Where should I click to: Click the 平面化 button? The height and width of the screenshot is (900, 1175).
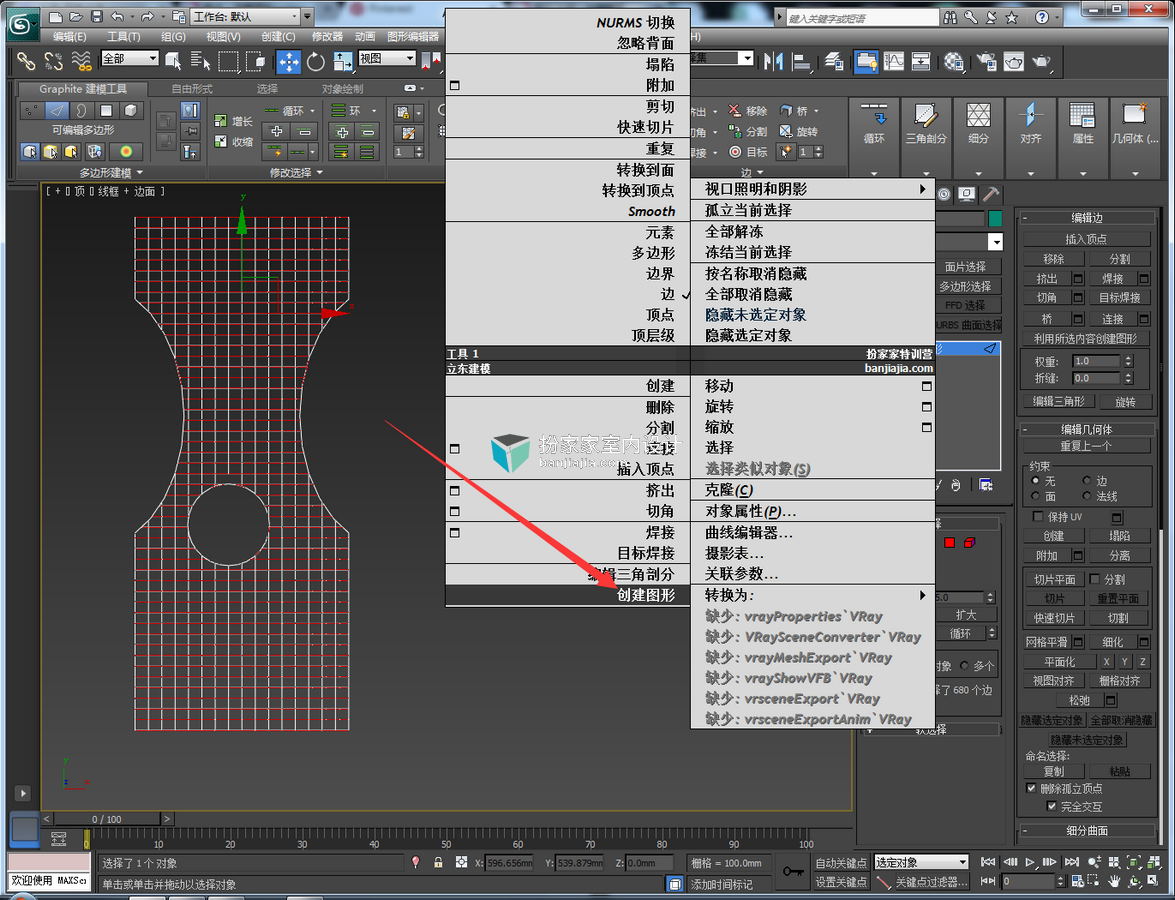(x=1060, y=662)
